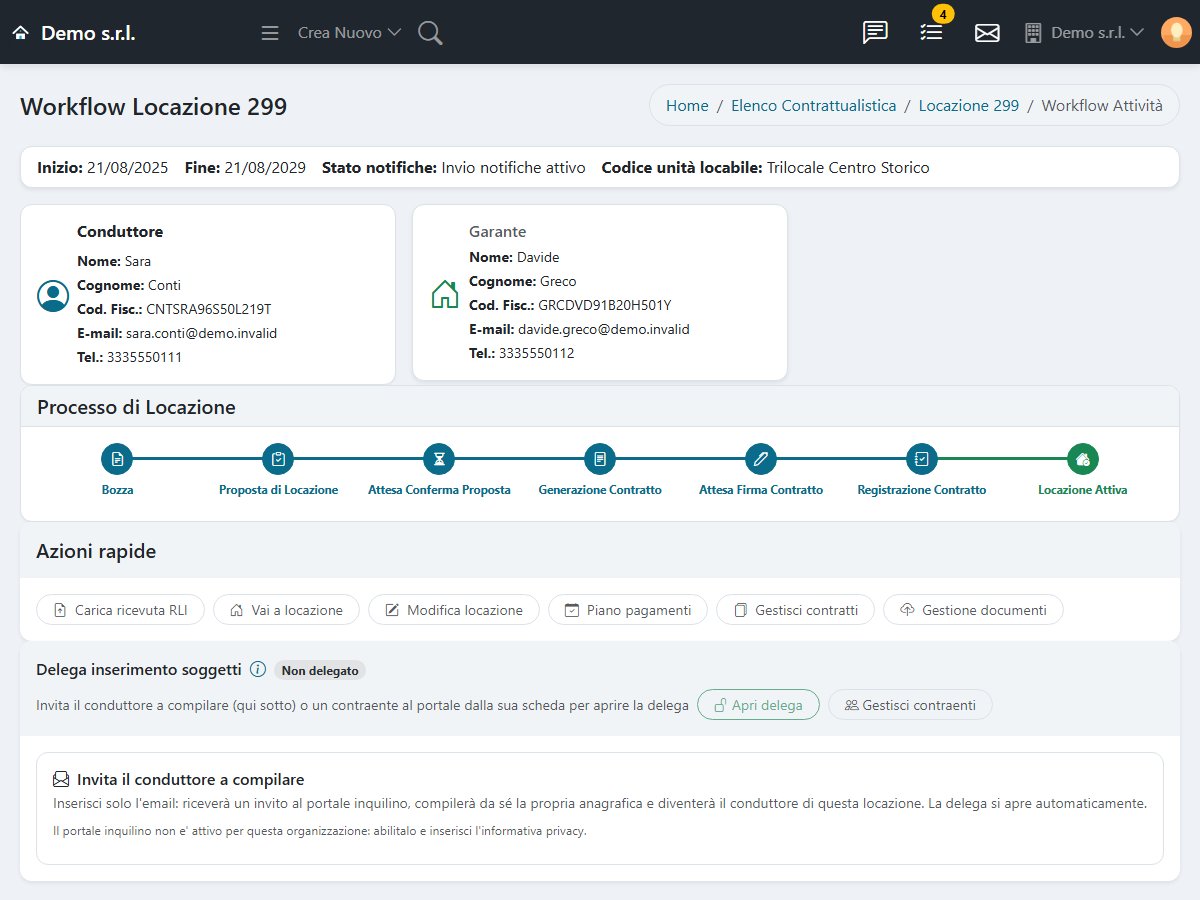Open the task checklist with badge 4
The width and height of the screenshot is (1200, 900).
[932, 33]
